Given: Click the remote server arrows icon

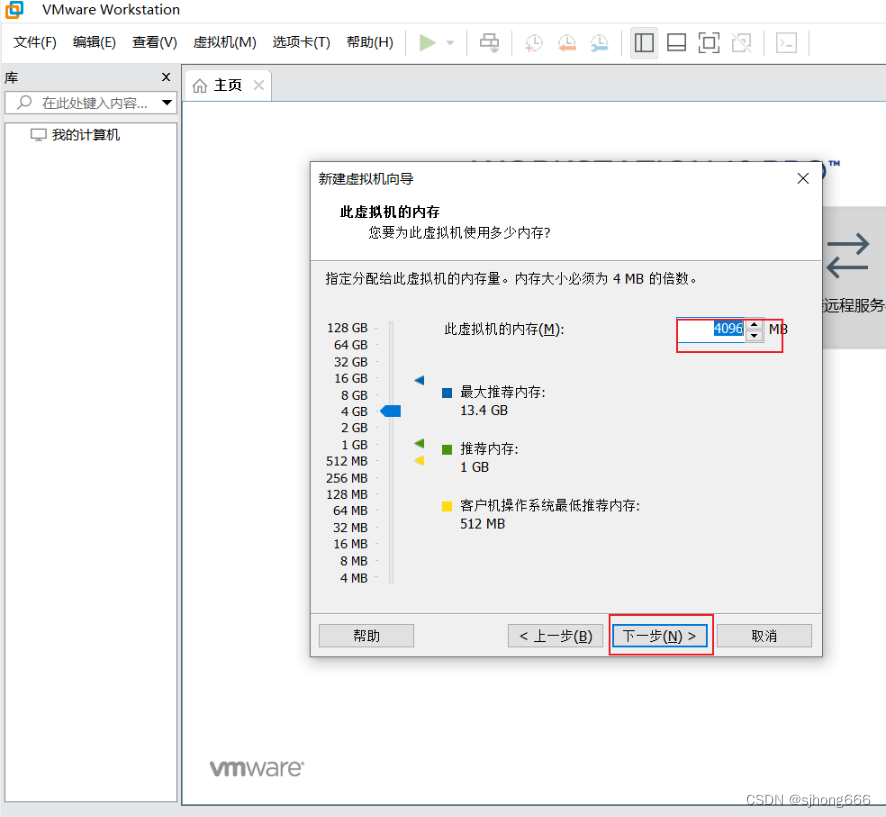Looking at the screenshot, I should click(x=848, y=255).
